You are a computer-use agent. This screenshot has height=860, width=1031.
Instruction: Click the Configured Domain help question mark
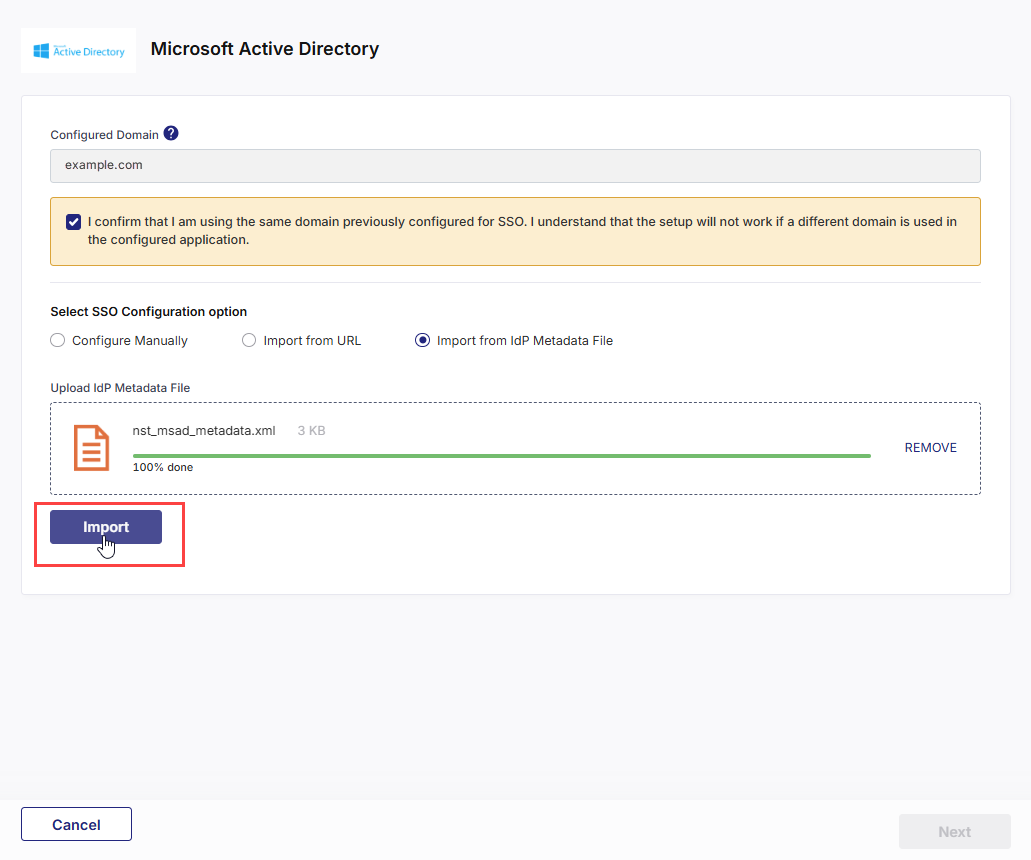pyautogui.click(x=171, y=134)
